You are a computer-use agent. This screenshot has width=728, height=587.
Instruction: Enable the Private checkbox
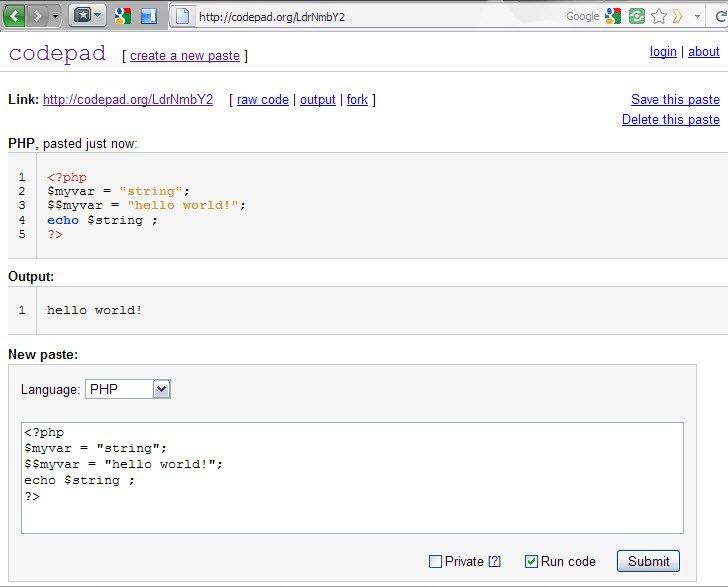(x=435, y=561)
